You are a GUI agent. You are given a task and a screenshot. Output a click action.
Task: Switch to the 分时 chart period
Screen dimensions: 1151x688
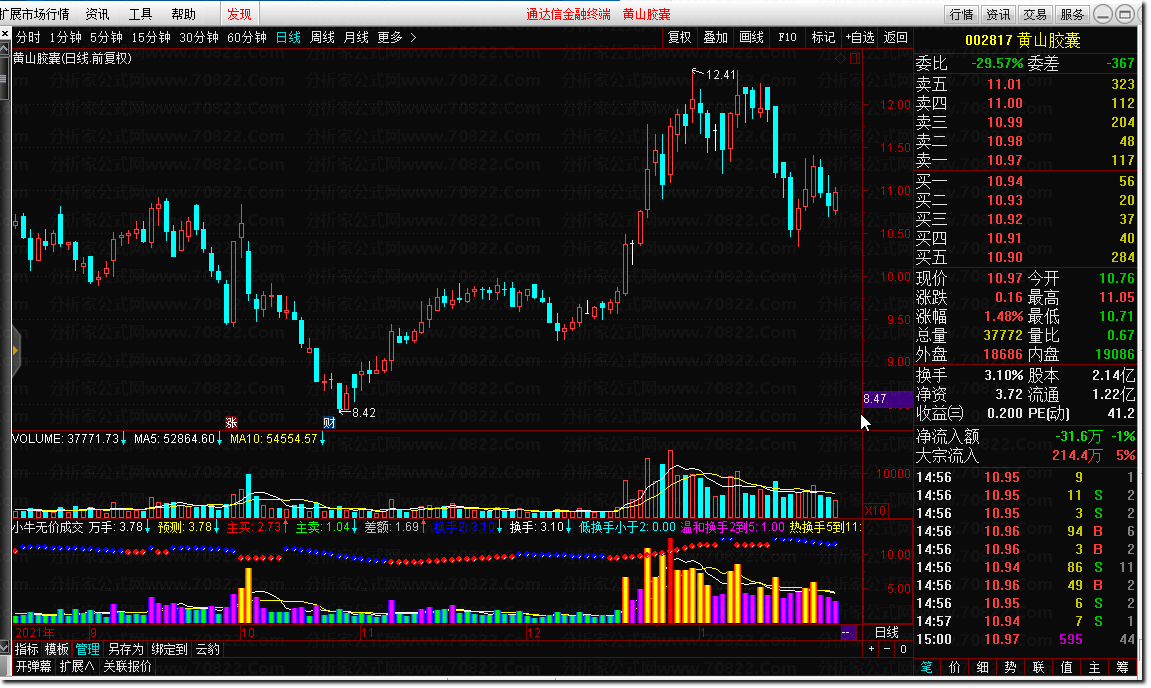click(28, 37)
